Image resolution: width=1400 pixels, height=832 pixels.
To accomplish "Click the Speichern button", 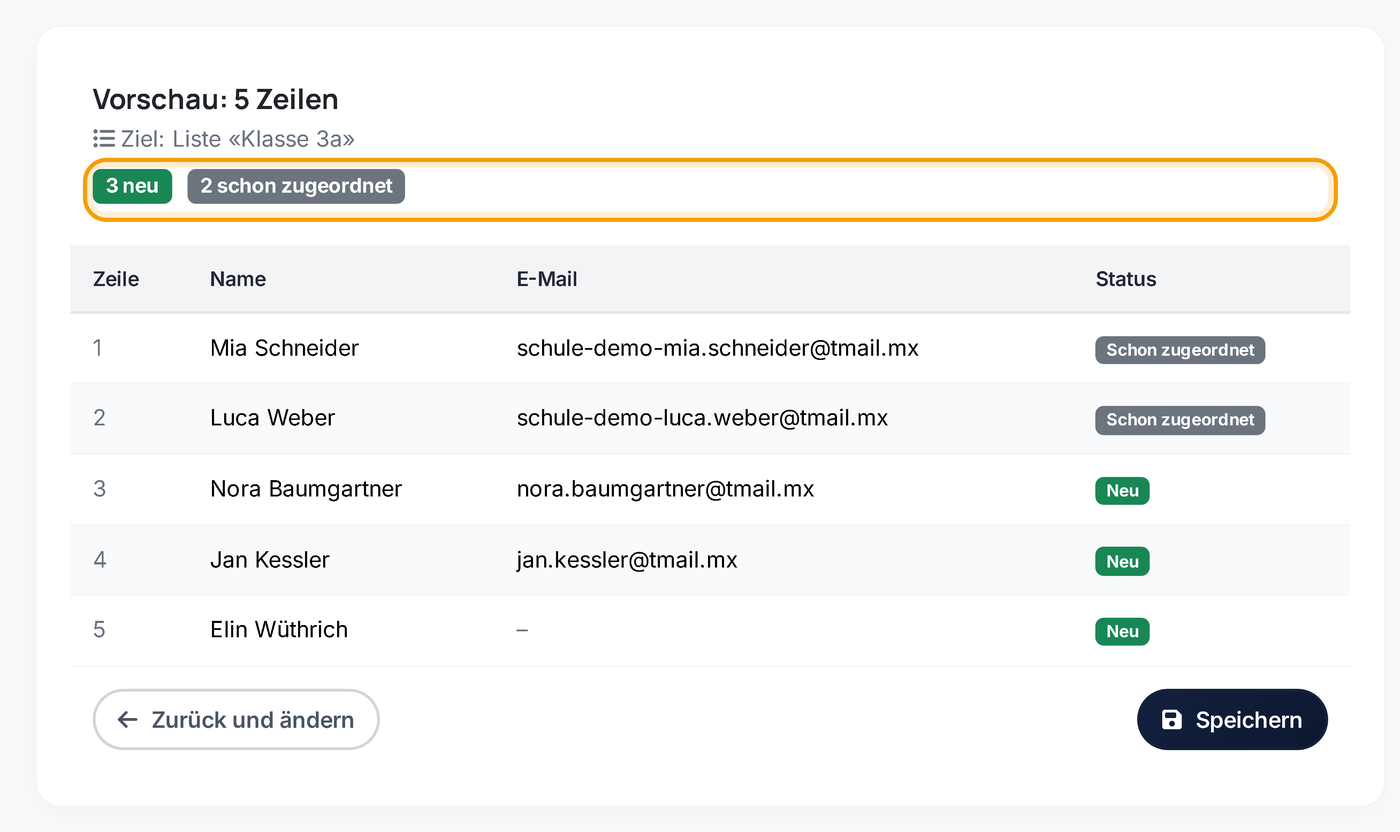I will click(1232, 719).
